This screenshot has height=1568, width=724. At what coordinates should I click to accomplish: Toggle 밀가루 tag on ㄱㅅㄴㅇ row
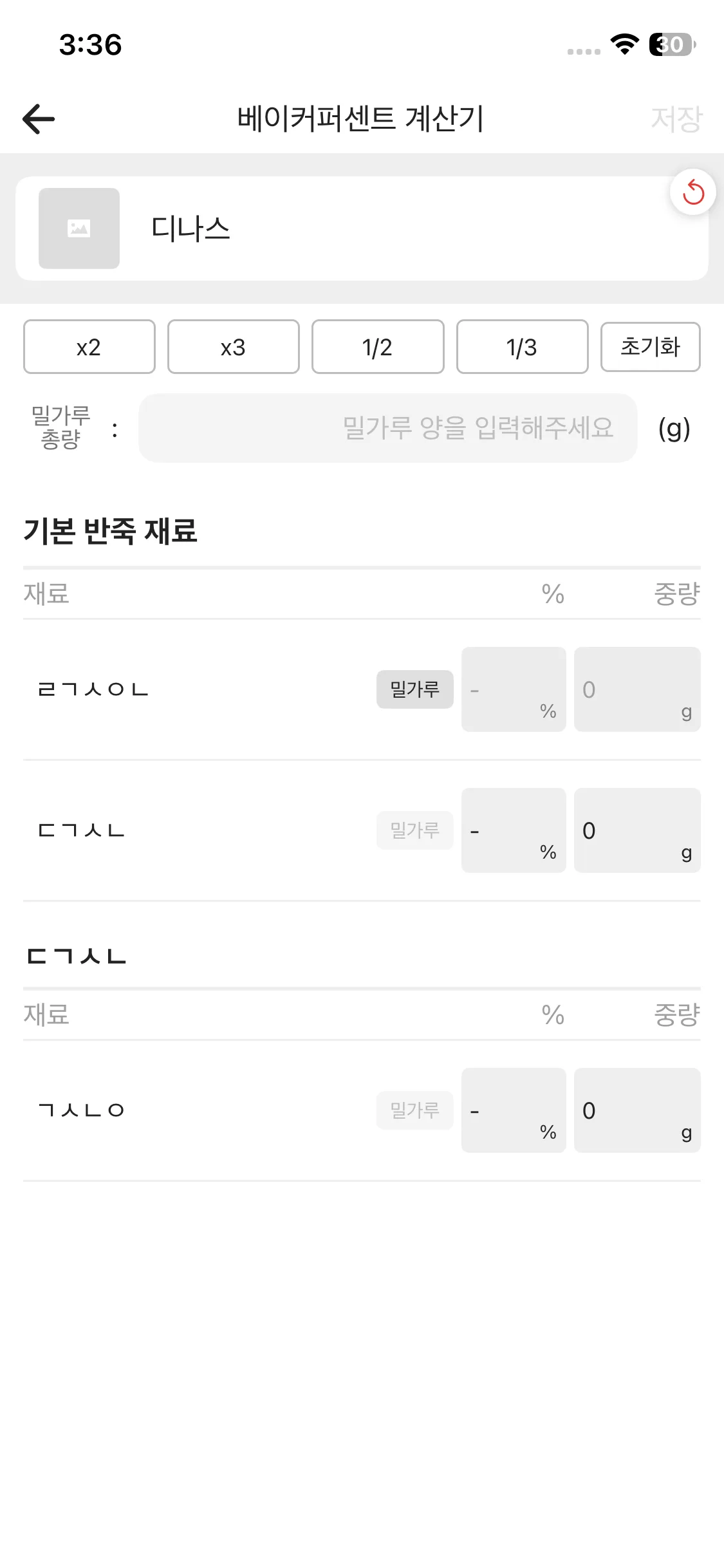tap(414, 1110)
